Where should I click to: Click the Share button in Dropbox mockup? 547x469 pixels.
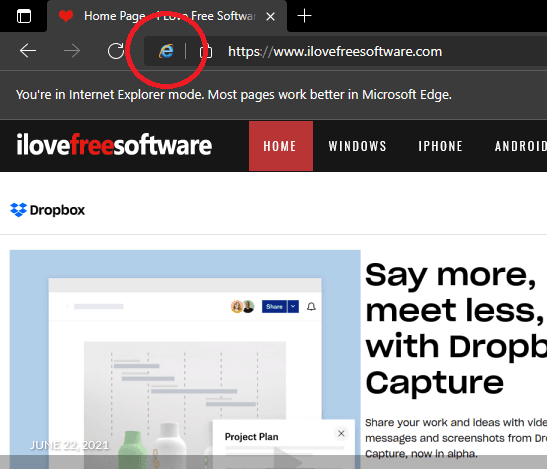(x=274, y=307)
